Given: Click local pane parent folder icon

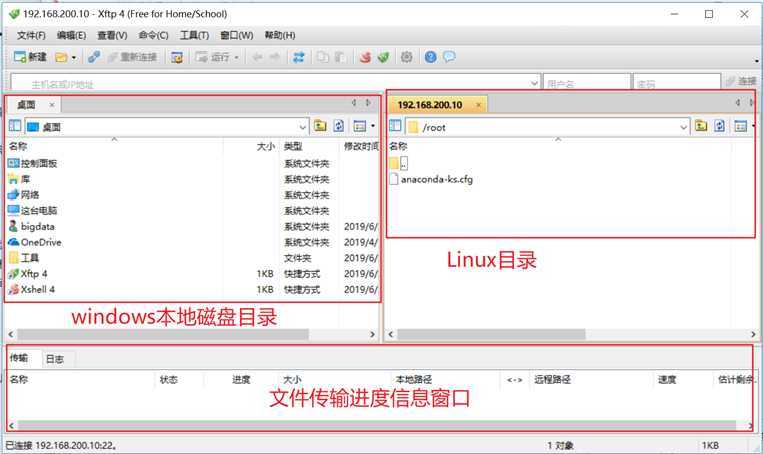Looking at the screenshot, I should (320, 126).
